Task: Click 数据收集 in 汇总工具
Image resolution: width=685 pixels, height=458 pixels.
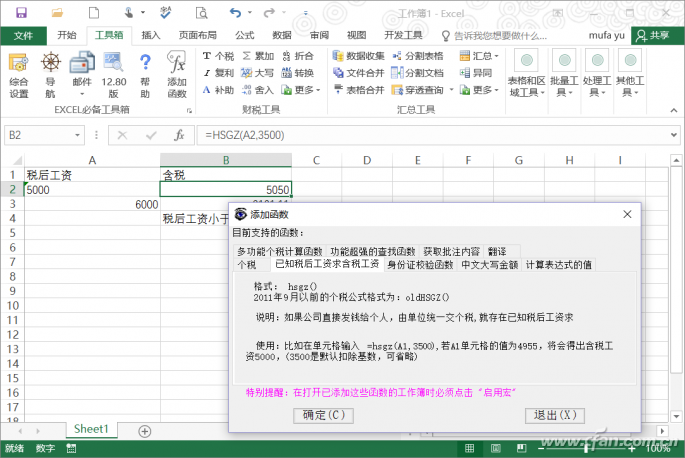Action: (x=359, y=56)
